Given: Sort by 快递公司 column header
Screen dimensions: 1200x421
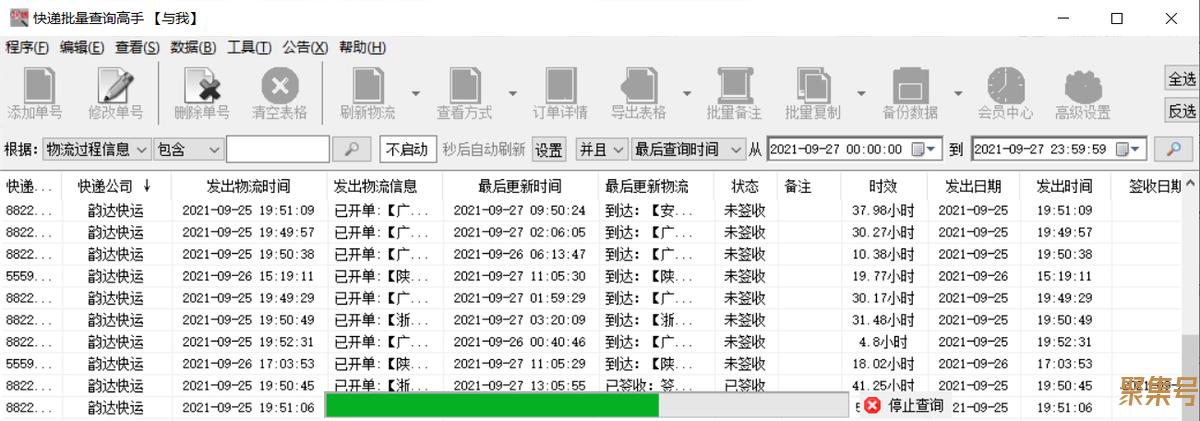Looking at the screenshot, I should pyautogui.click(x=115, y=186).
